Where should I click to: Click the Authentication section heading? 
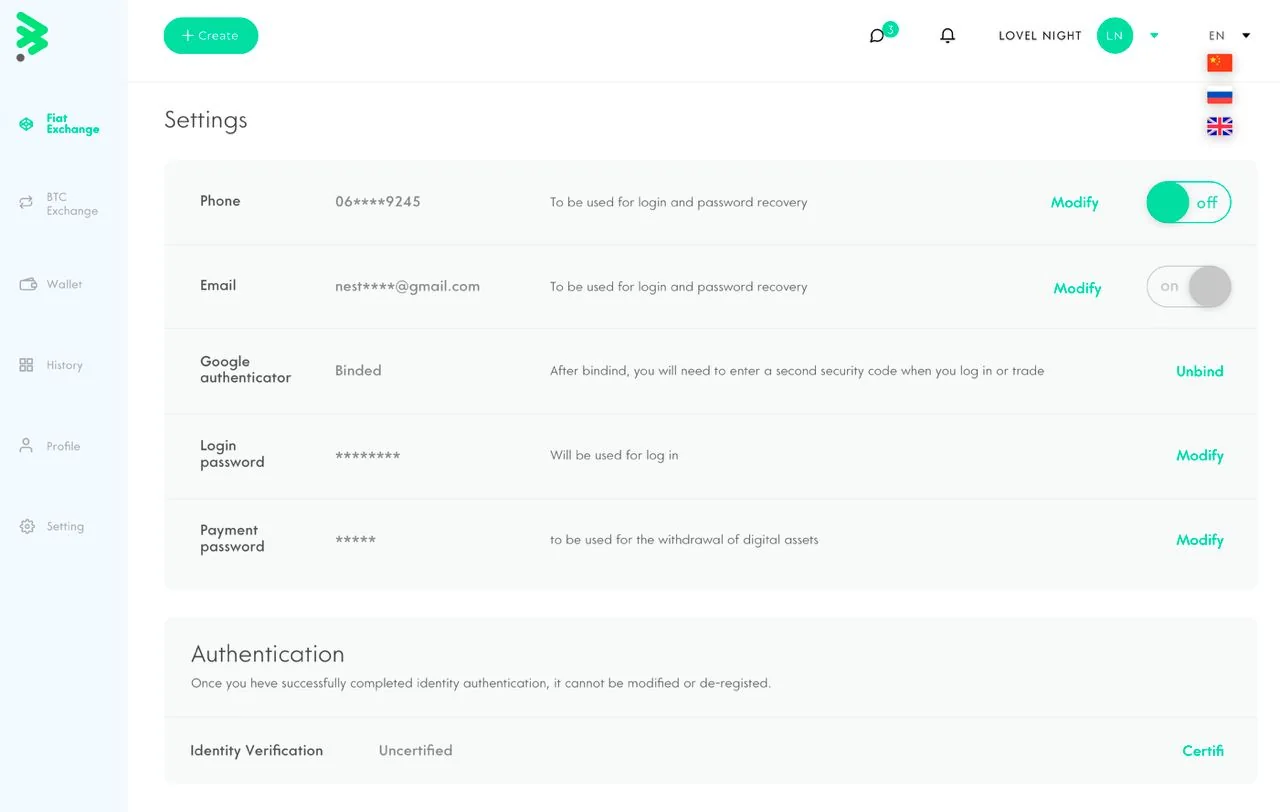[268, 654]
